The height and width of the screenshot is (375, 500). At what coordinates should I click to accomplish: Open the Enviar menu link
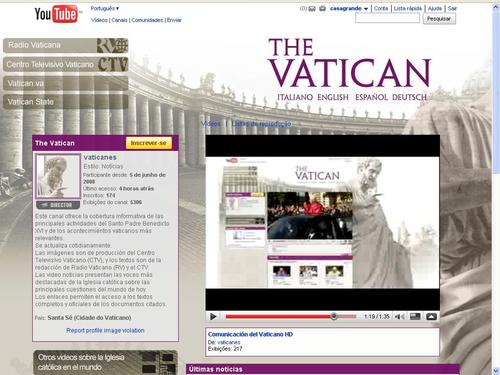174,20
